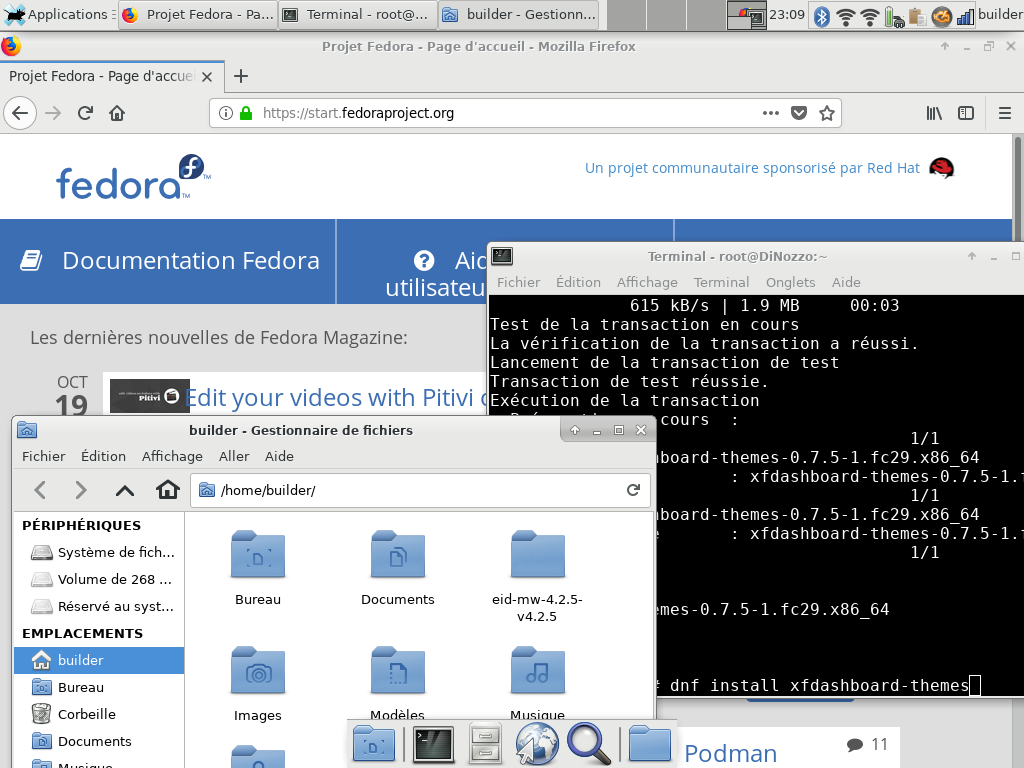Screen dimensions: 1024x768
Task: Open Red Hat sponsored project link
Action: (752, 168)
